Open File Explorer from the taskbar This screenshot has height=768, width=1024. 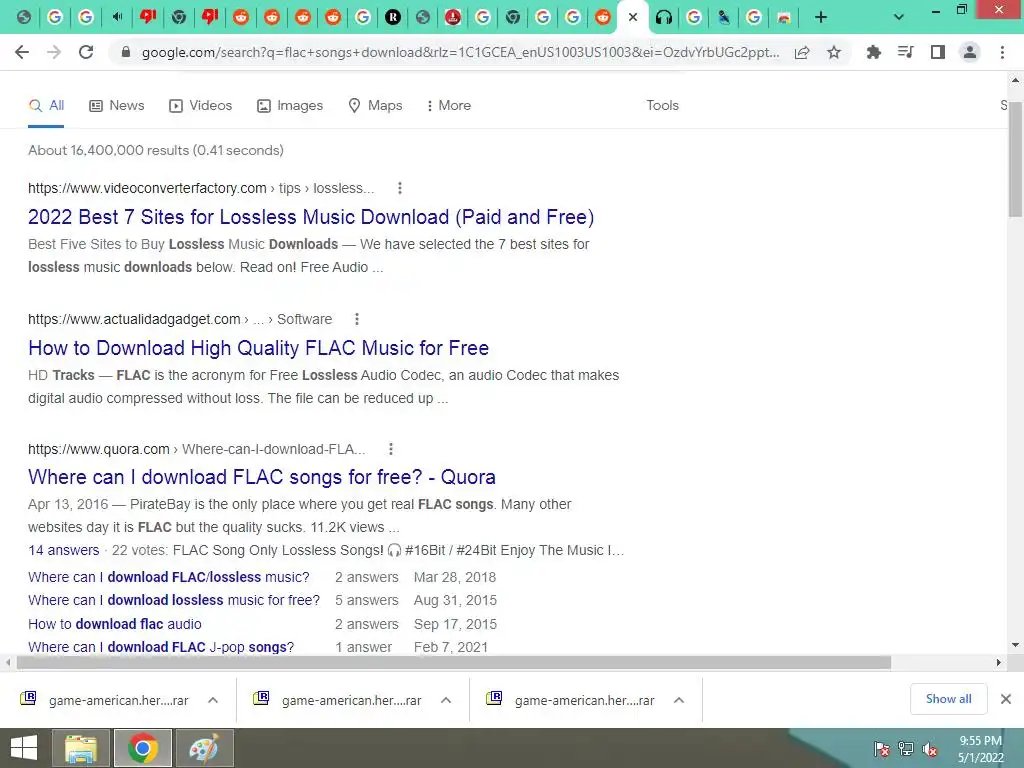(x=81, y=748)
